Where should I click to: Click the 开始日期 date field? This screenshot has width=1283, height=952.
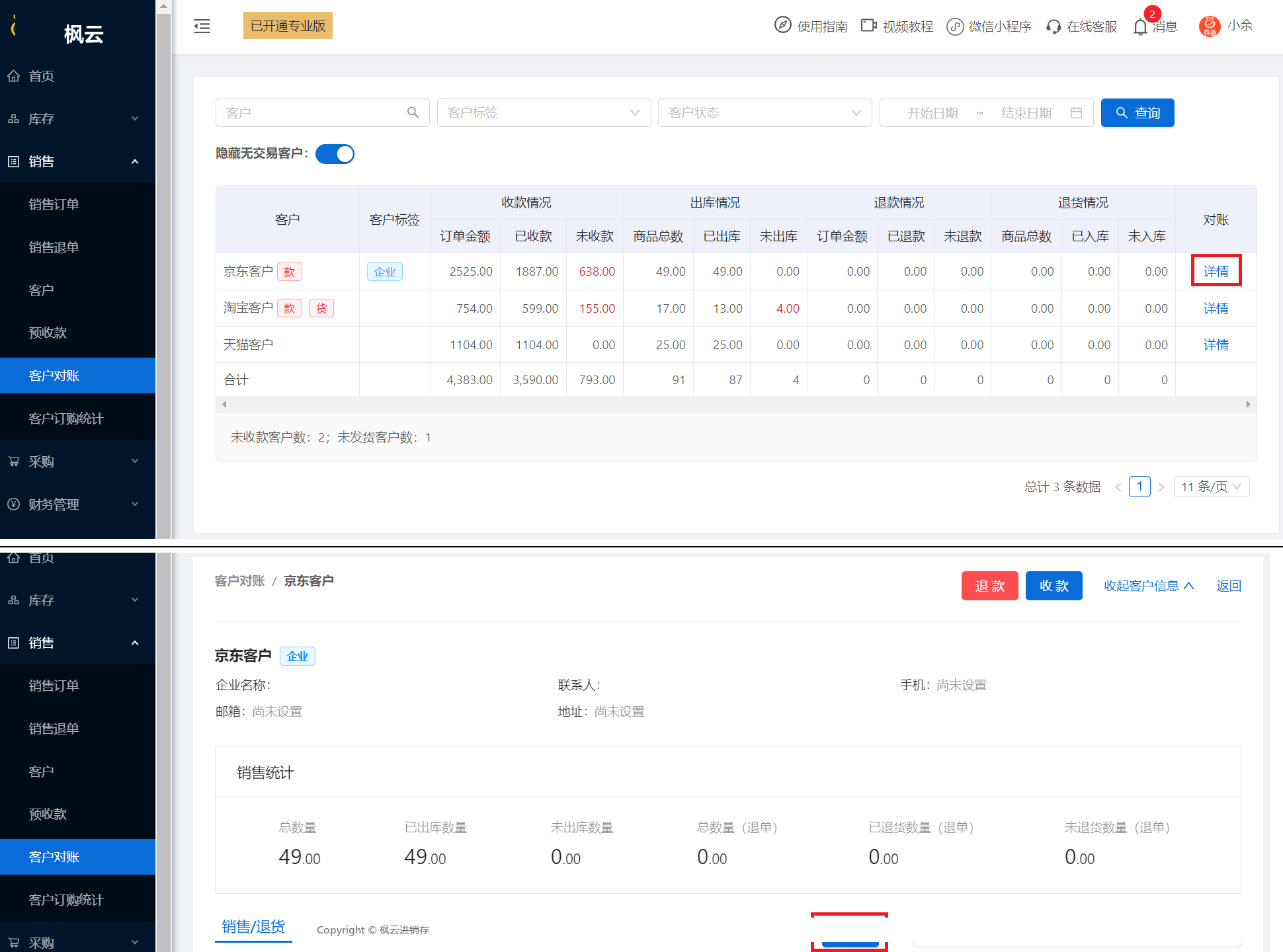[932, 113]
